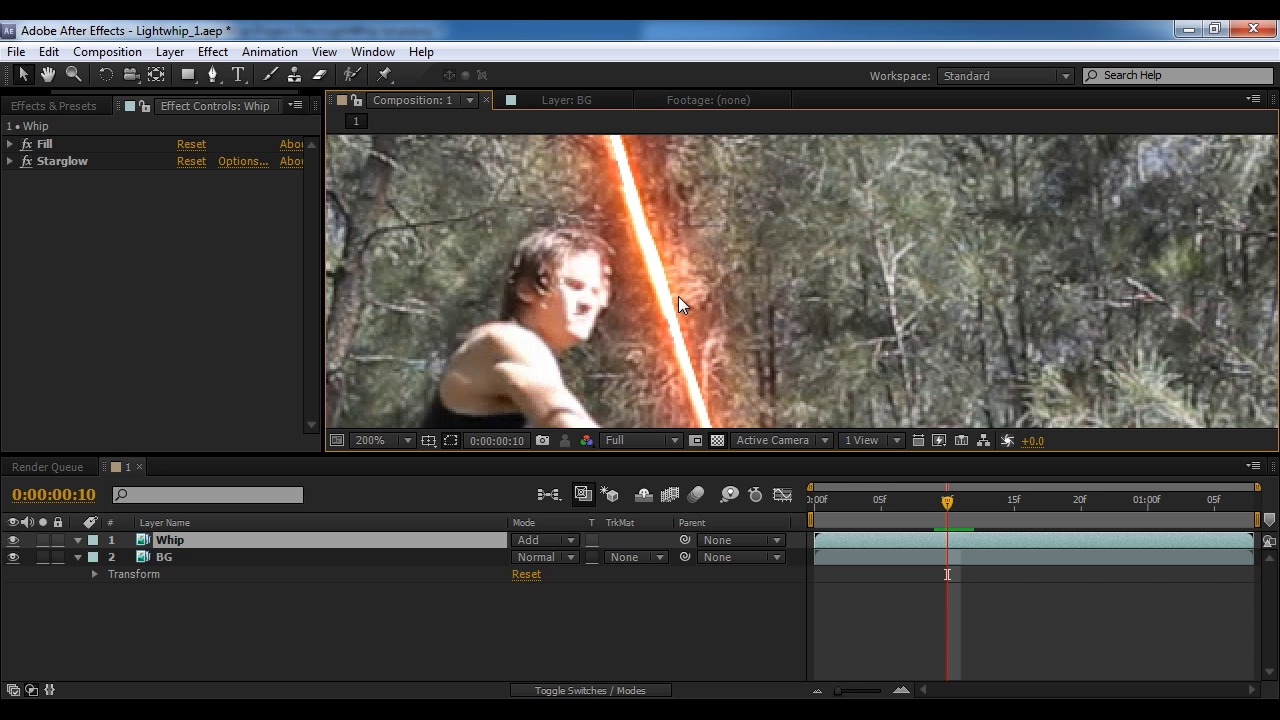The width and height of the screenshot is (1280, 720).
Task: Hide the Whip layer with its eye
Action: point(13,540)
